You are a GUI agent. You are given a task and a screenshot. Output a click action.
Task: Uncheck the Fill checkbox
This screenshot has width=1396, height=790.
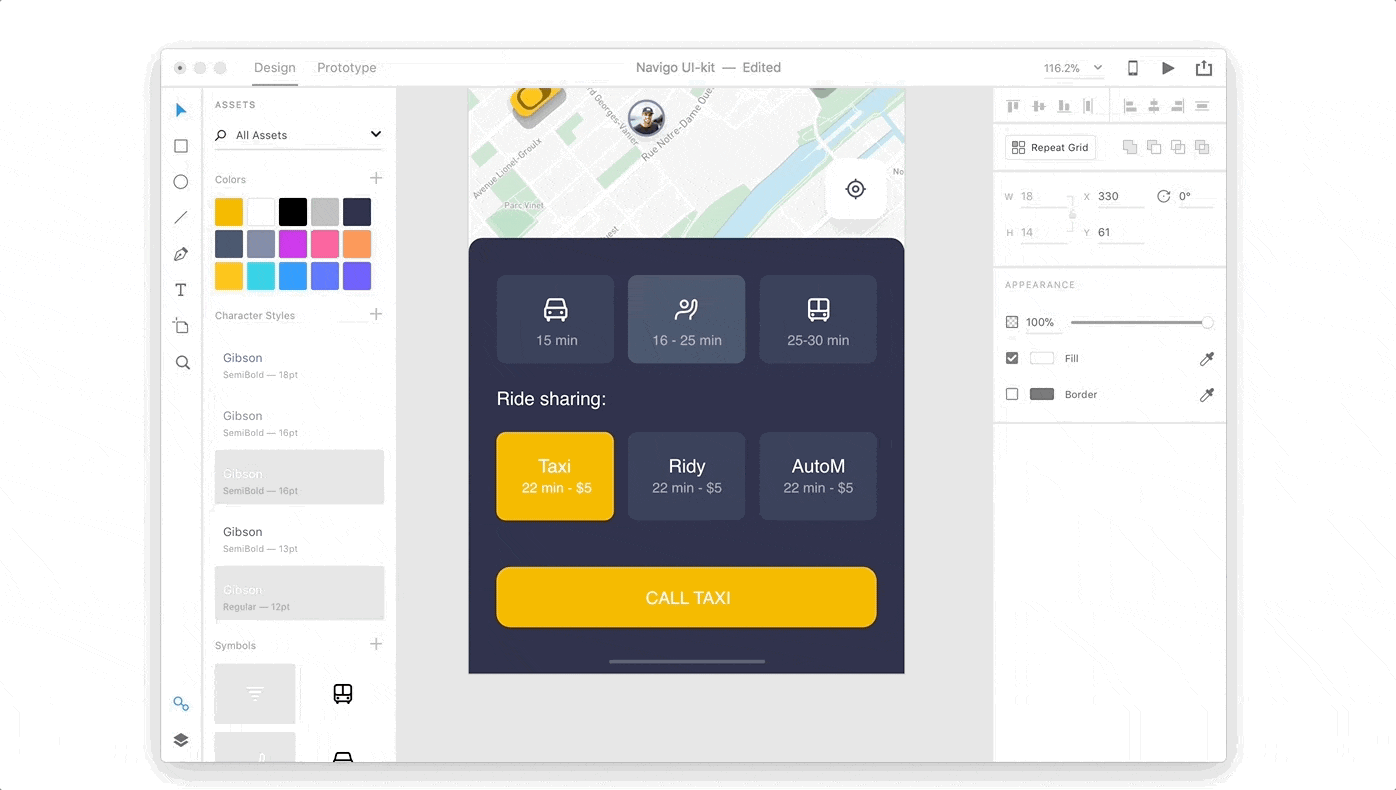(1012, 358)
